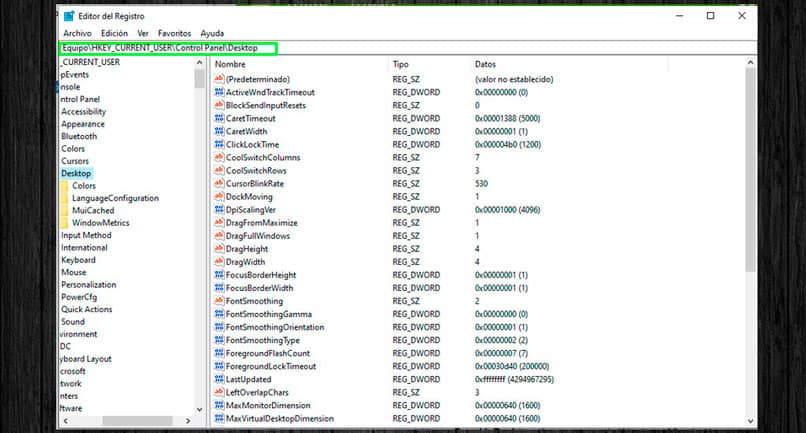Click the values pane scroll-down arrow

click(750, 421)
